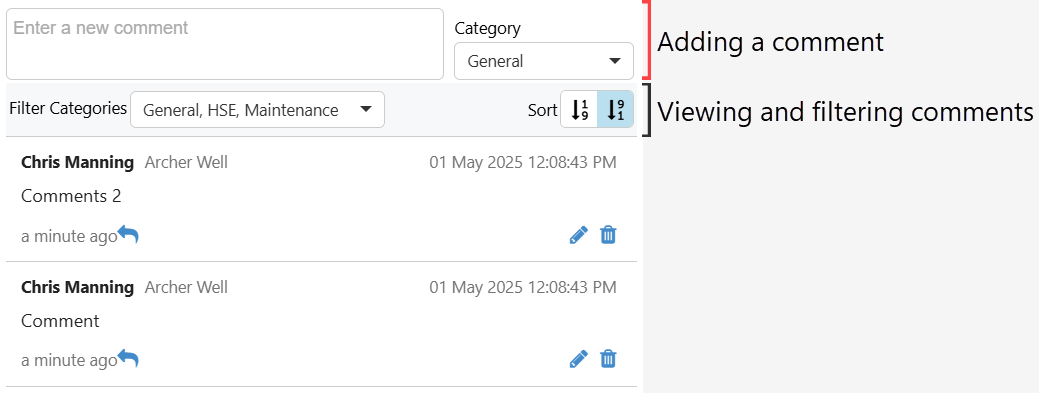The width and height of the screenshot is (1039, 393).
Task: Click reply arrow on the bottom "Comment" entry
Action: click(128, 359)
